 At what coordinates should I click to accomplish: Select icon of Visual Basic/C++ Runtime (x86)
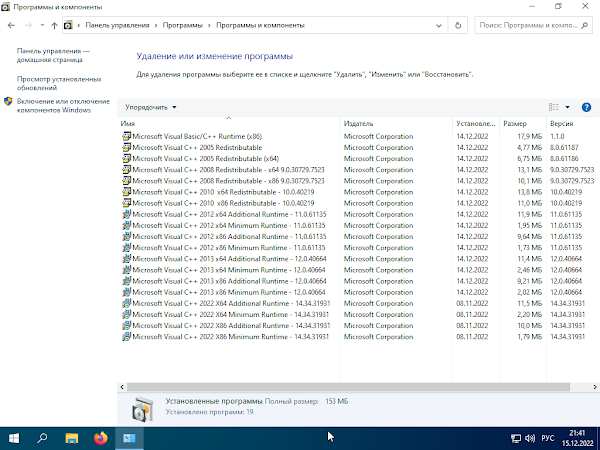126,136
